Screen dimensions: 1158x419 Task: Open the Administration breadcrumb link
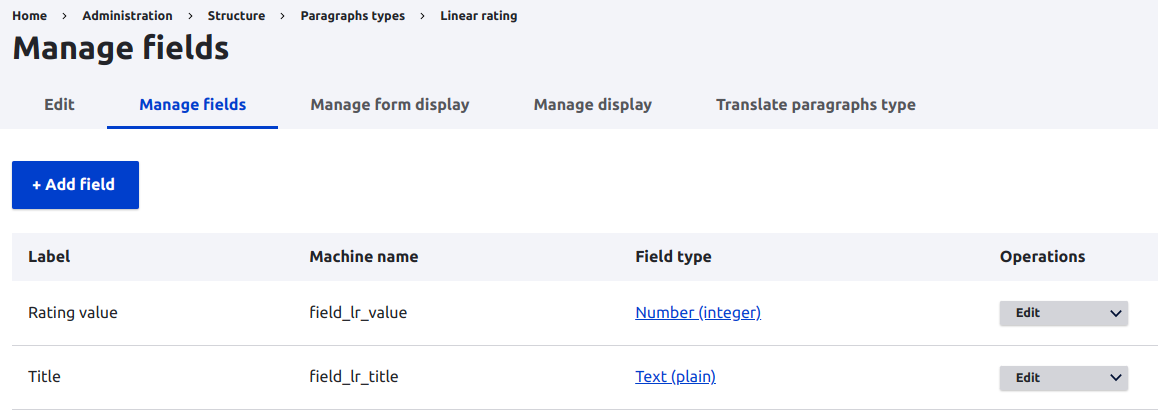(x=127, y=16)
